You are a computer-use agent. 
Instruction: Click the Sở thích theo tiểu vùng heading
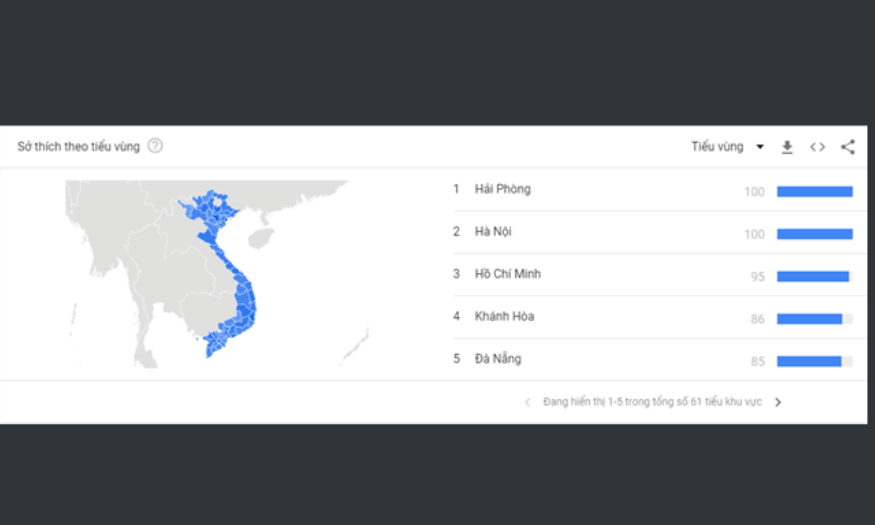[x=78, y=147]
